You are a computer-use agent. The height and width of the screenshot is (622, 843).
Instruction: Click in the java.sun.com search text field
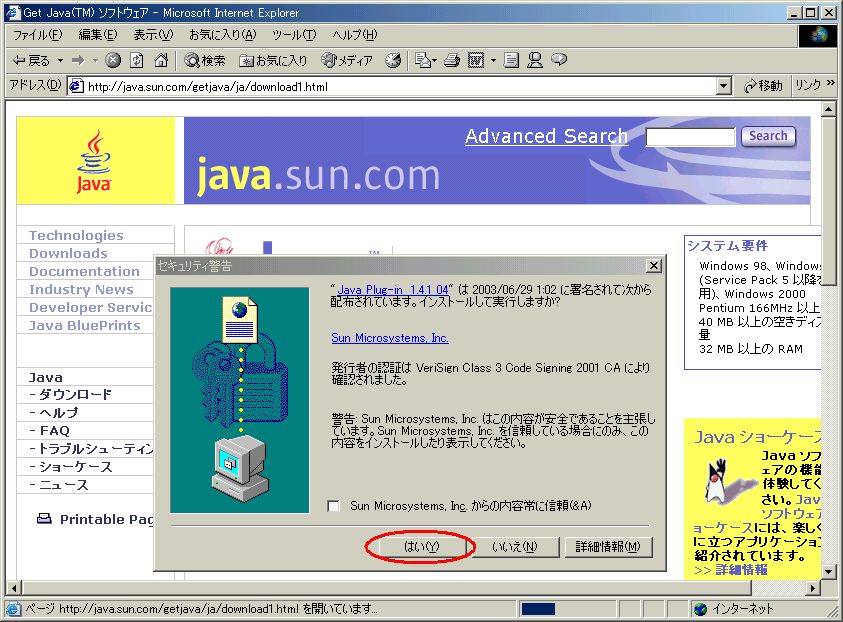click(690, 137)
